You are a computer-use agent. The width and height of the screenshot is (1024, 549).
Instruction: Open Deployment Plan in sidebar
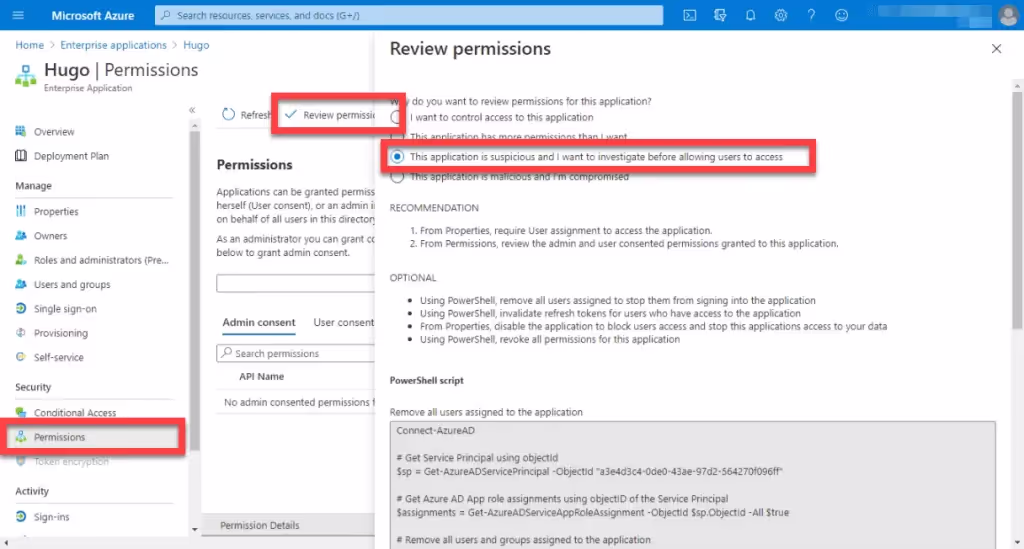[71, 156]
